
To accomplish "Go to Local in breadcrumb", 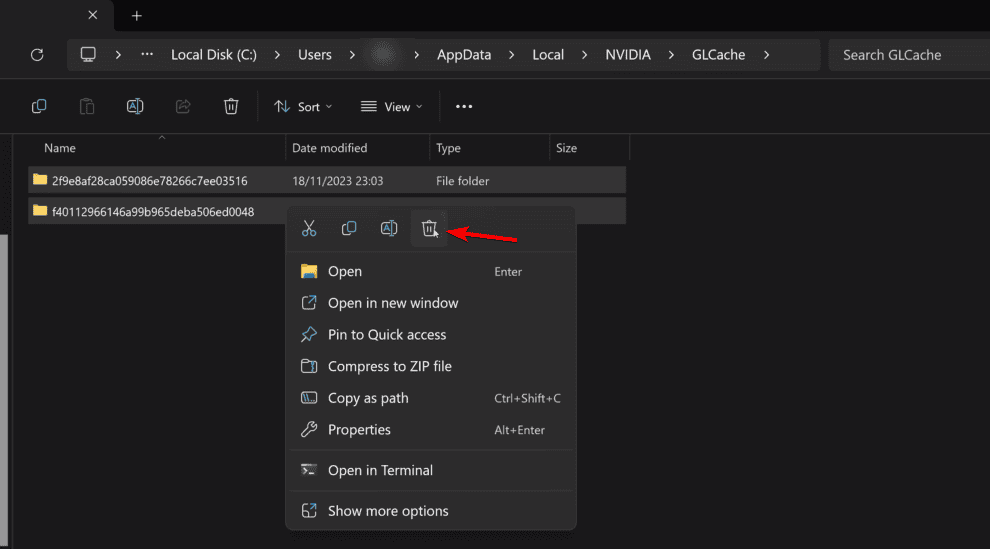I will coord(548,55).
